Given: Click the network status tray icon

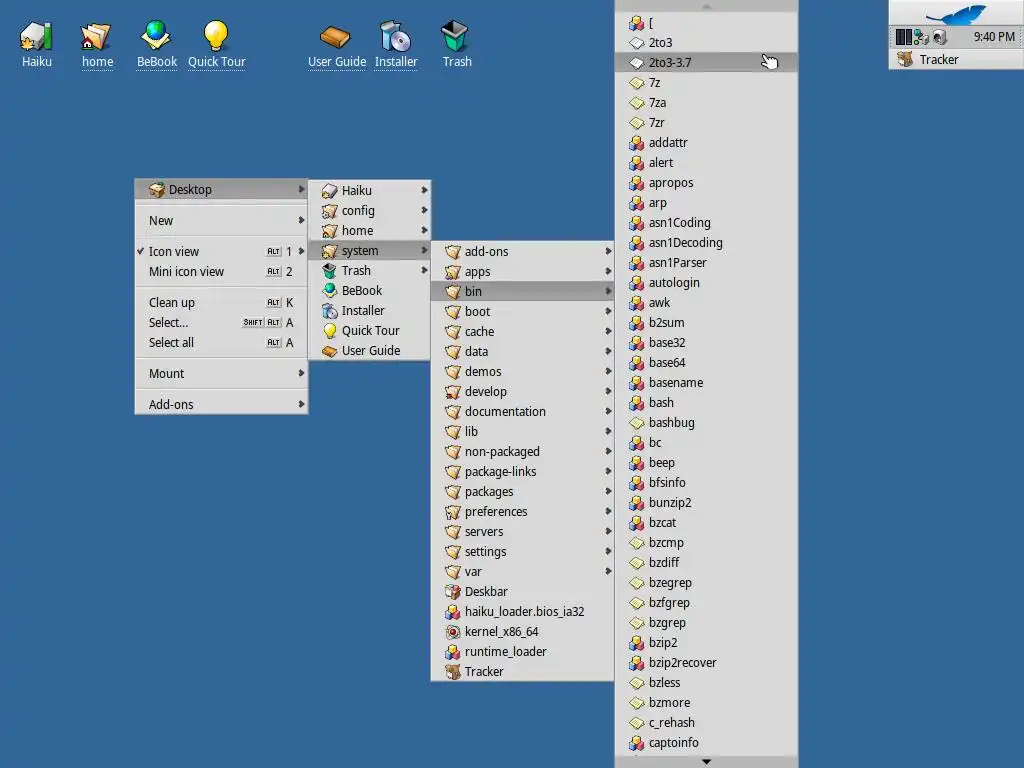Looking at the screenshot, I should [x=921, y=37].
